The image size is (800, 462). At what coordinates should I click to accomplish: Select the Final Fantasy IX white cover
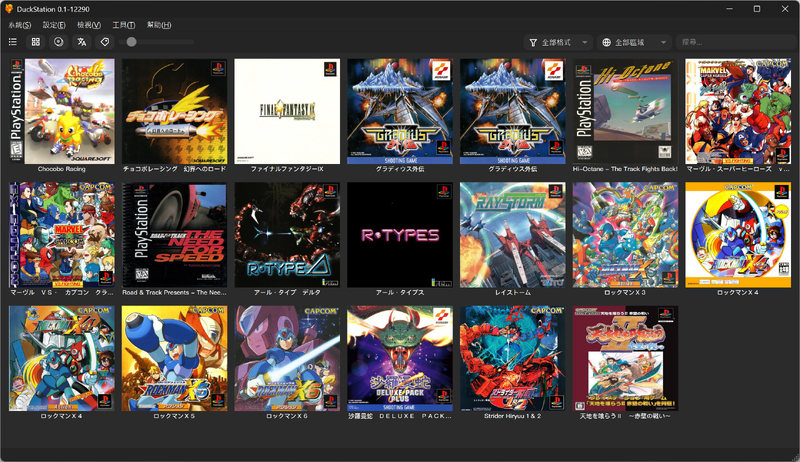[x=287, y=111]
